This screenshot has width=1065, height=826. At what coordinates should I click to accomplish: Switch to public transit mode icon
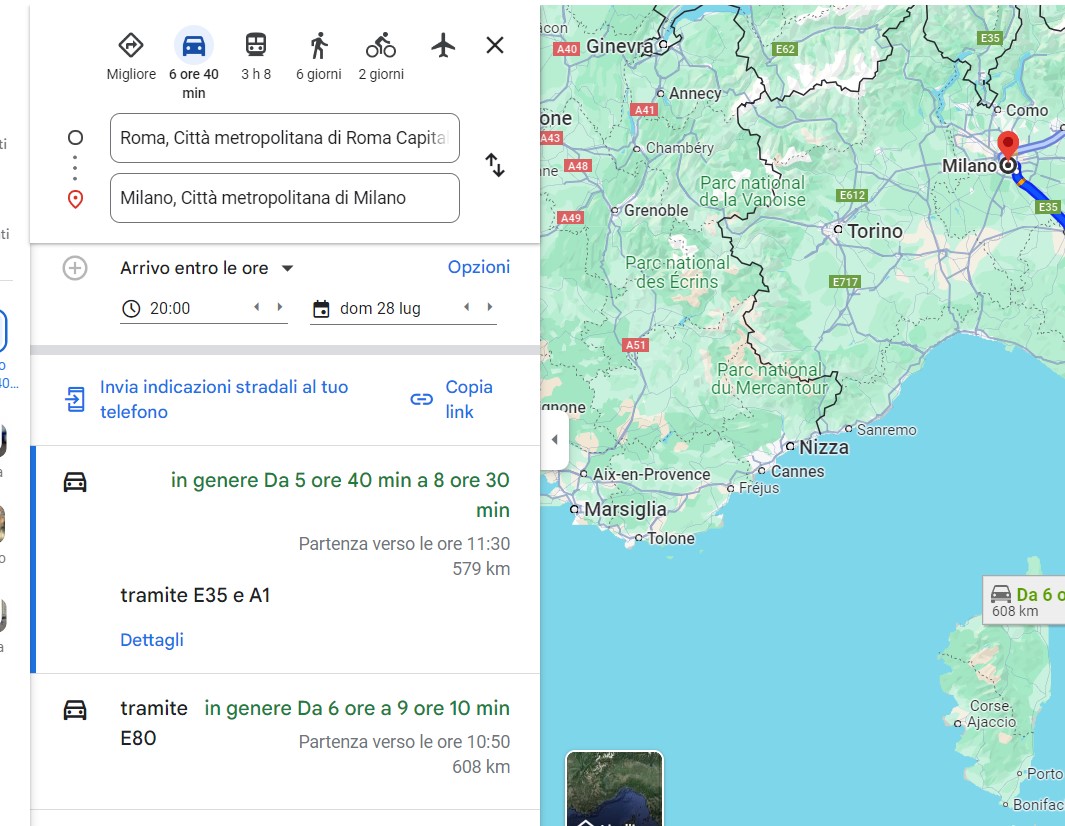coord(256,45)
